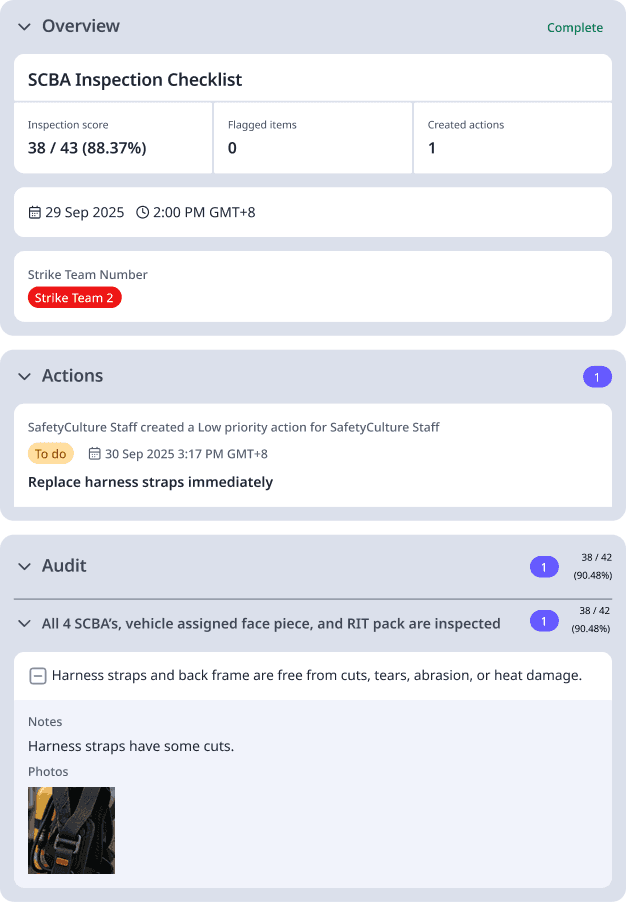Collapse the All 4 SCBA's subsection chevron
This screenshot has width=626, height=902.
pos(24,624)
